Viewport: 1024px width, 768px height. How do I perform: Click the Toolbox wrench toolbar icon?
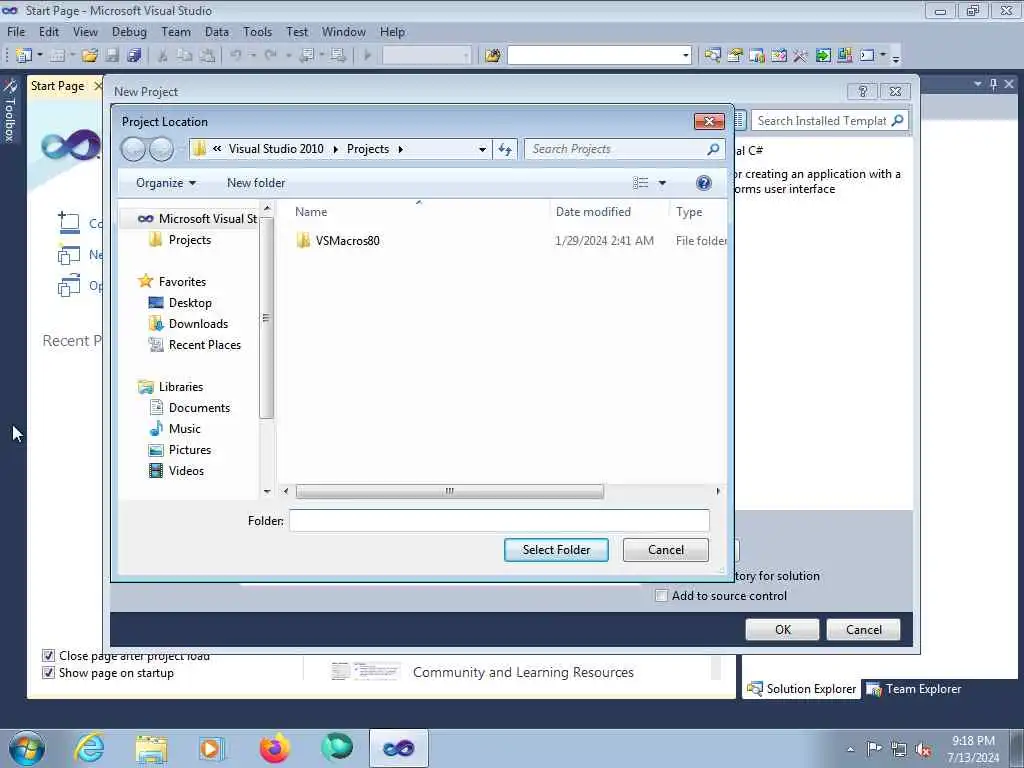[800, 56]
